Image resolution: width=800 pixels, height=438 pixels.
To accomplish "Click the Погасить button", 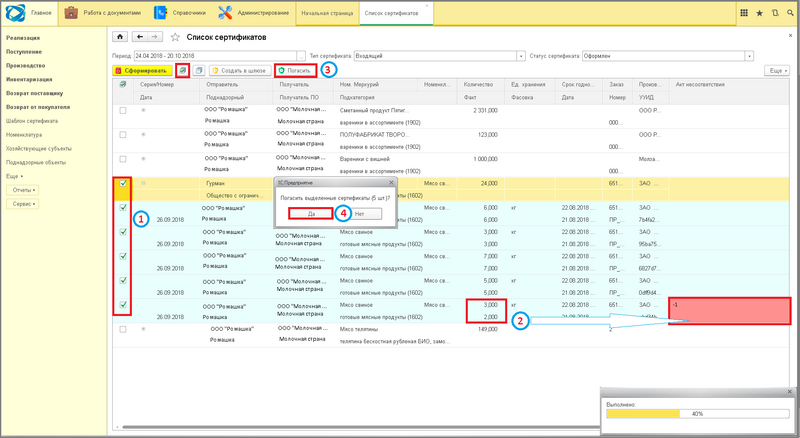I will [295, 70].
